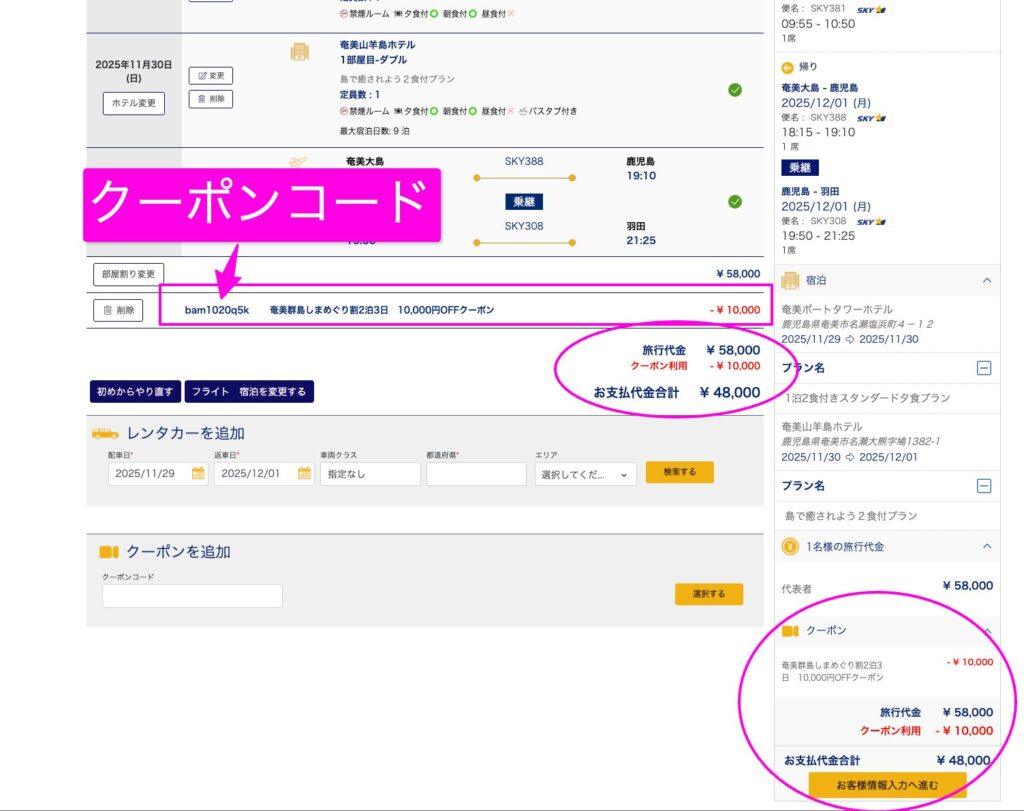Collapse the 宿泊 section chevron
The width and height of the screenshot is (1024, 811).
click(987, 281)
